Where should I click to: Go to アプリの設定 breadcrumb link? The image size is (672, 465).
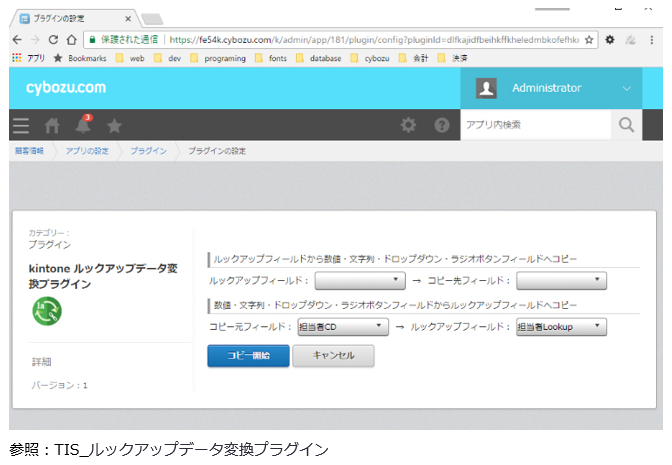point(86,151)
